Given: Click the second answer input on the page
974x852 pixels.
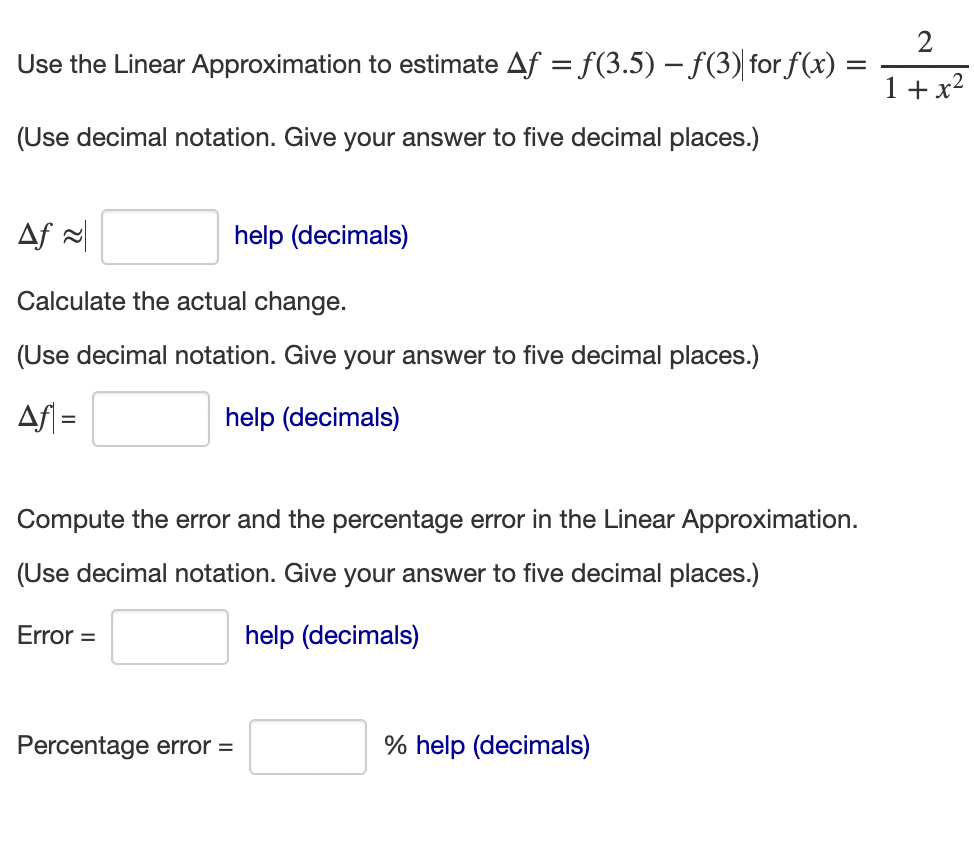Looking at the screenshot, I should [x=150, y=418].
